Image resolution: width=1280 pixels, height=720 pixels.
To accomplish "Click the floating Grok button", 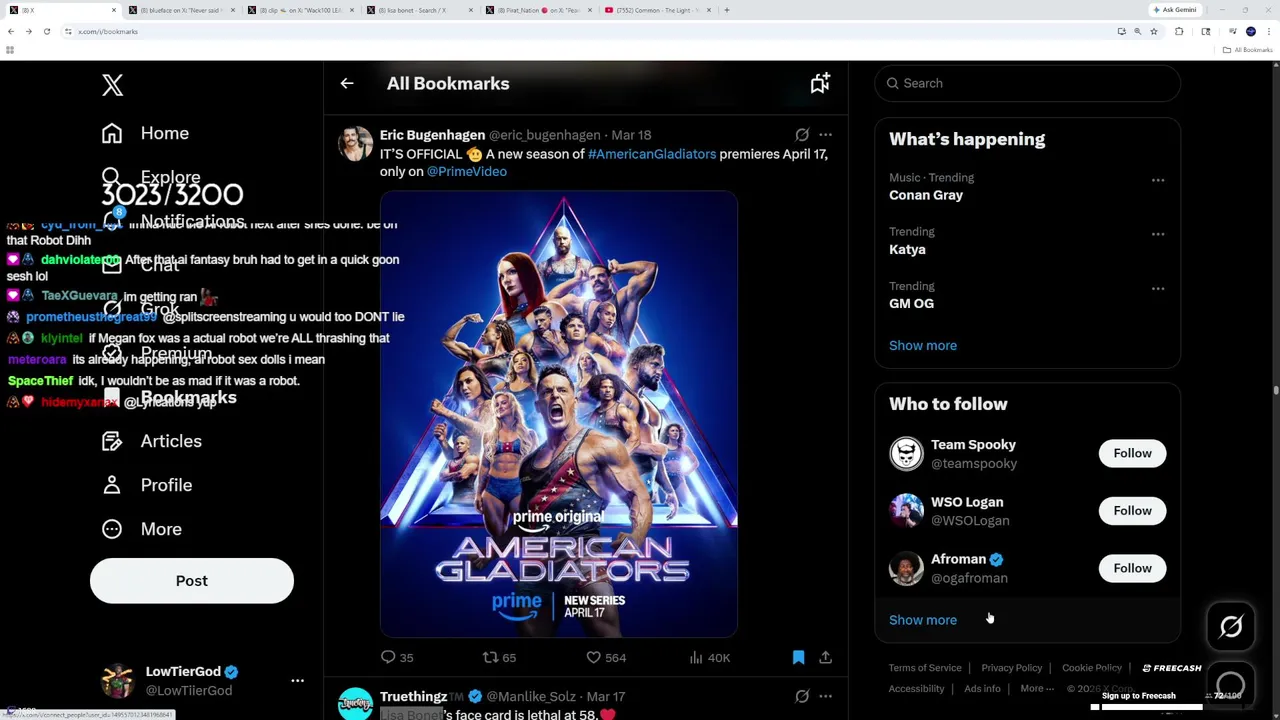I will point(1231,626).
